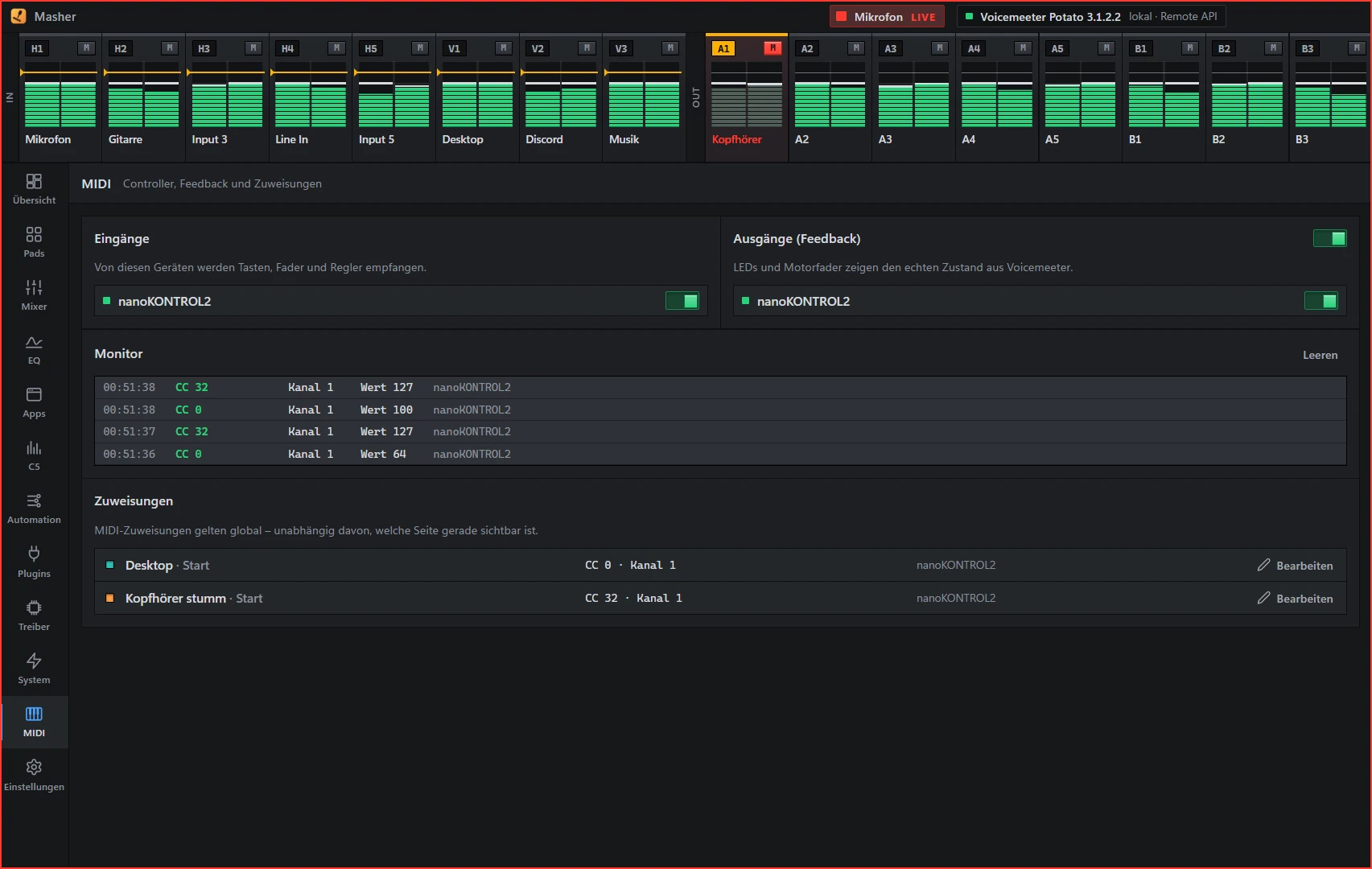Go to the Mixer view
This screenshot has height=869, width=1372.
34,295
